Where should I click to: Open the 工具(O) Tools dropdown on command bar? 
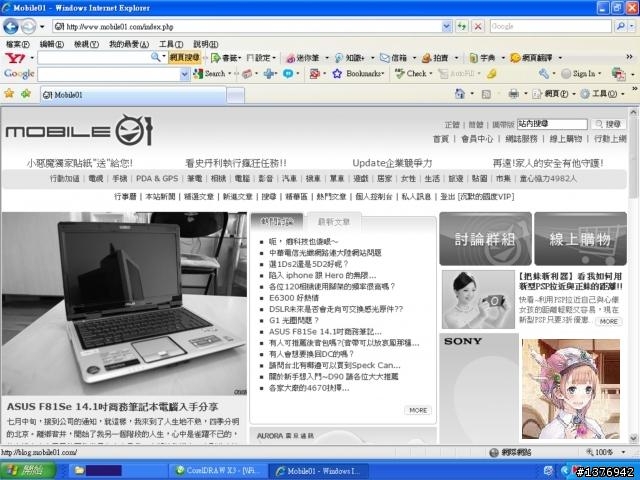coord(602,94)
